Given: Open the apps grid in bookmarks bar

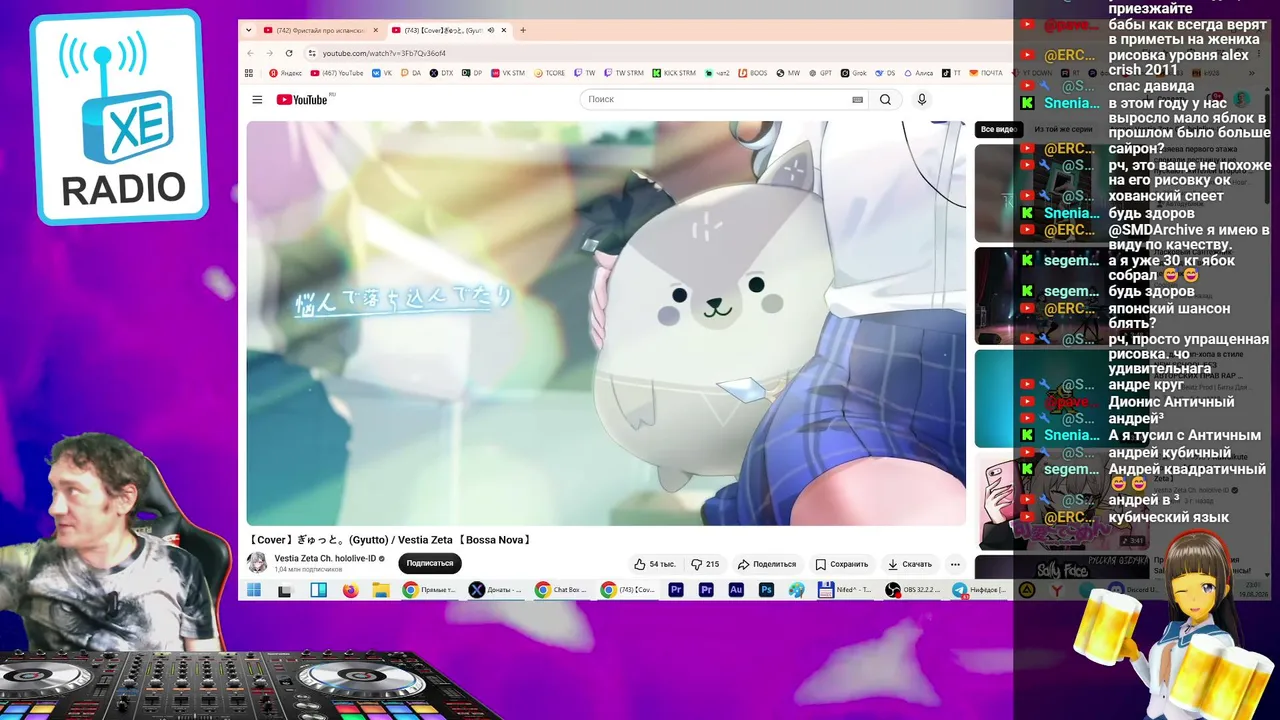Looking at the screenshot, I should [x=250, y=73].
